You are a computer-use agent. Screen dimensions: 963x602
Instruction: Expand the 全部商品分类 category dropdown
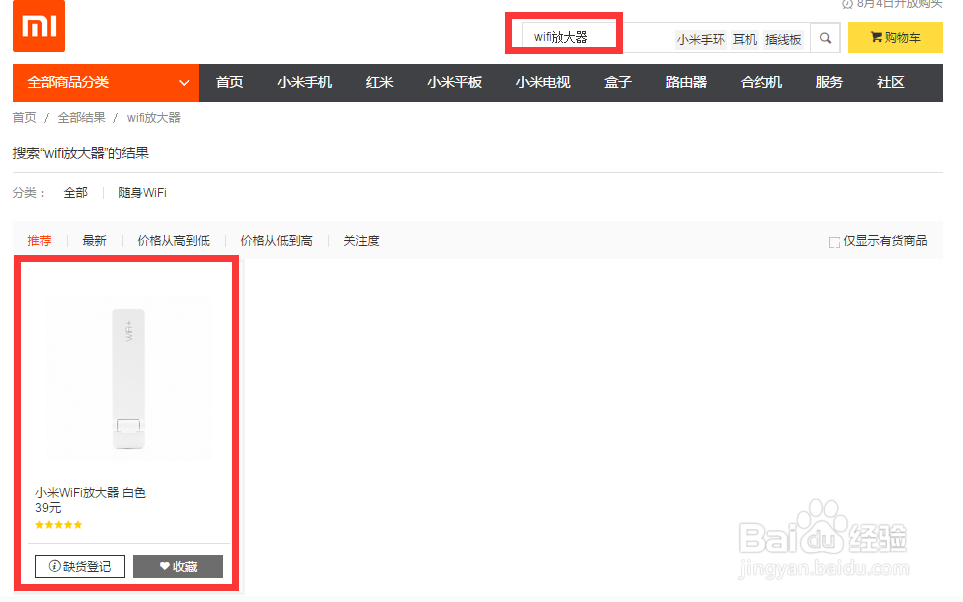click(x=106, y=82)
